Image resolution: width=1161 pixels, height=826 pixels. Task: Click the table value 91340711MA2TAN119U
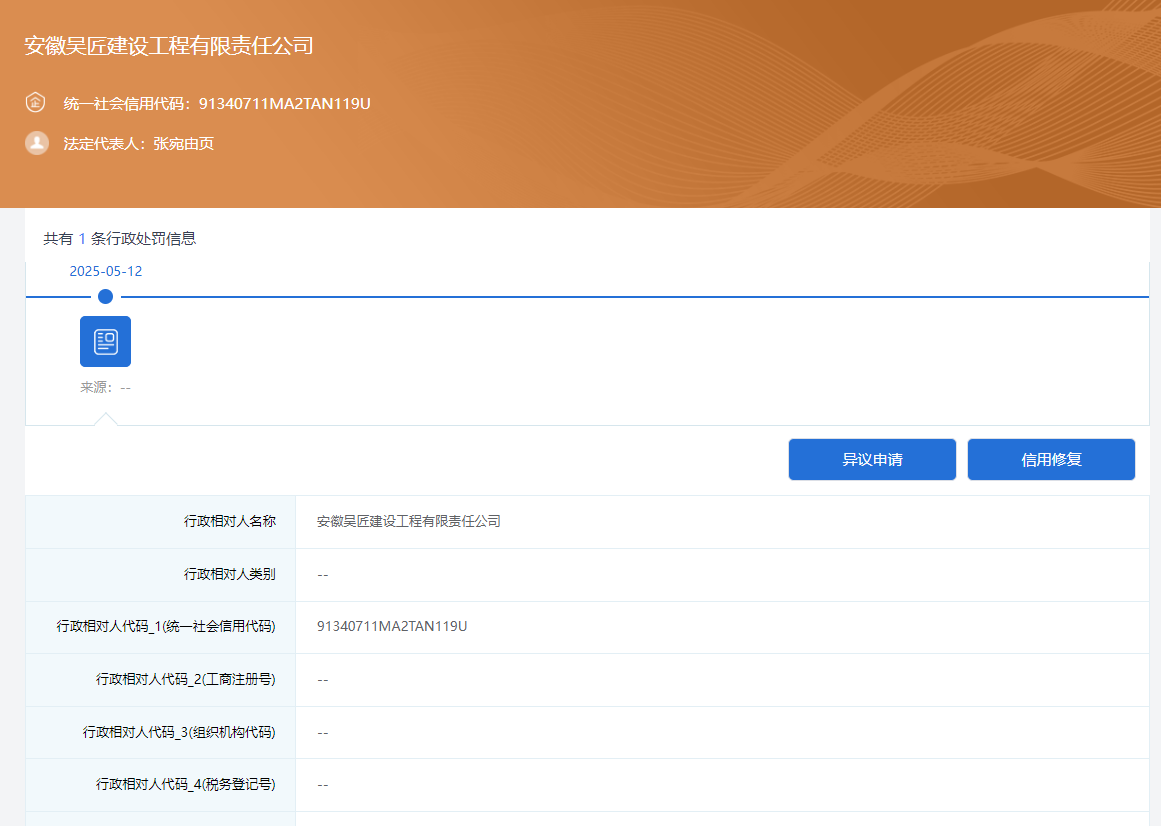(392, 626)
